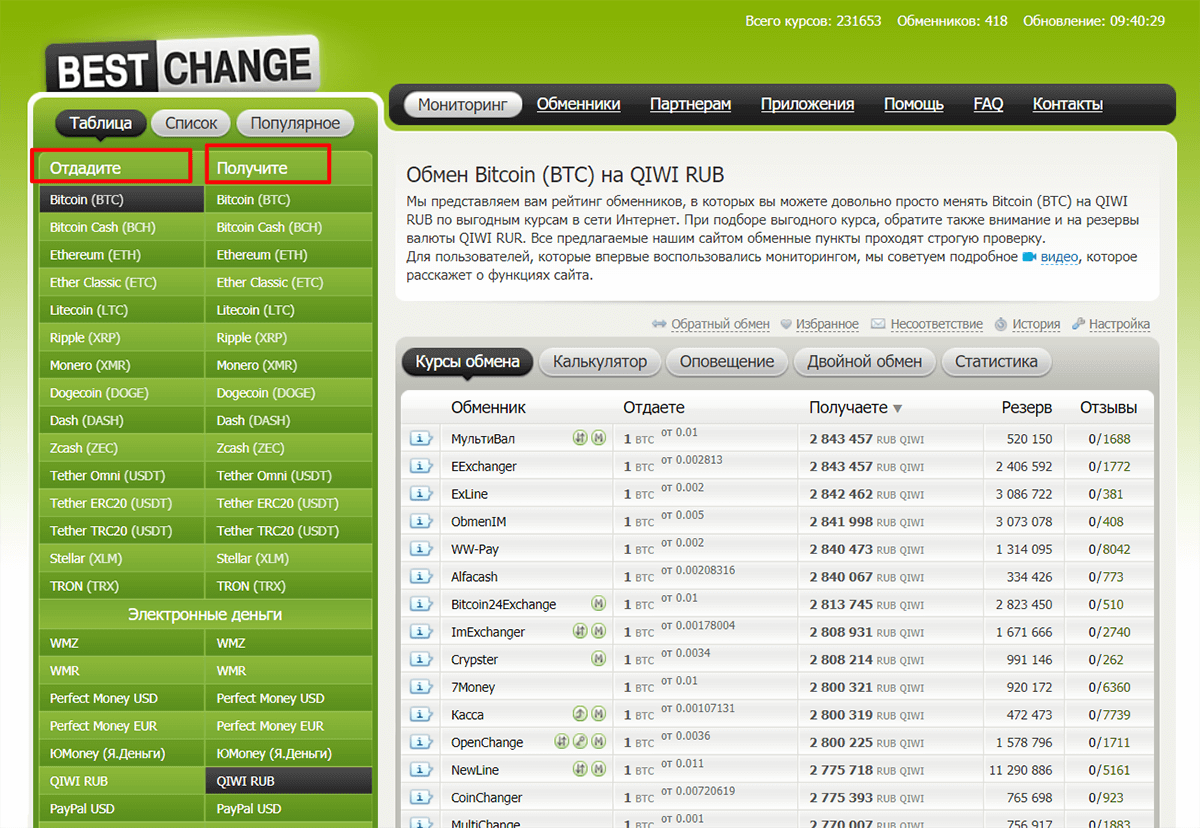Select Litecoin (LTC) in Получите column

(288, 310)
